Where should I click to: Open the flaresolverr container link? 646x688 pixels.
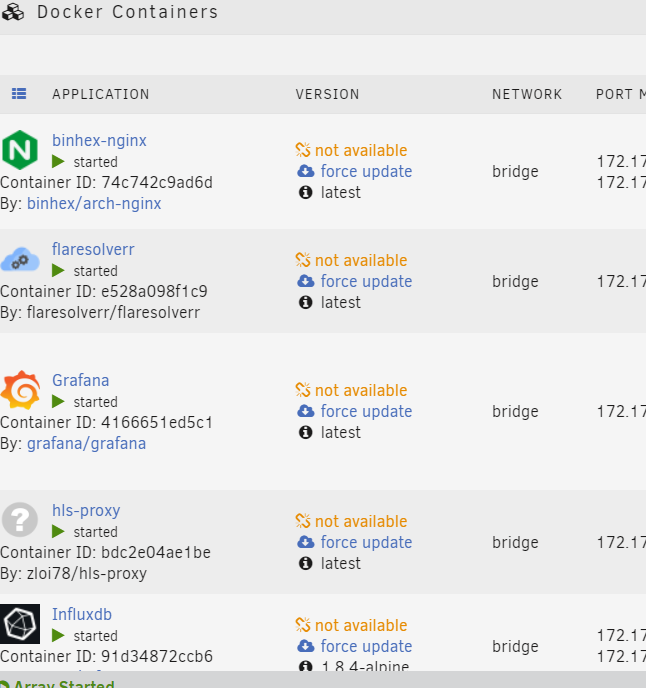tap(93, 249)
